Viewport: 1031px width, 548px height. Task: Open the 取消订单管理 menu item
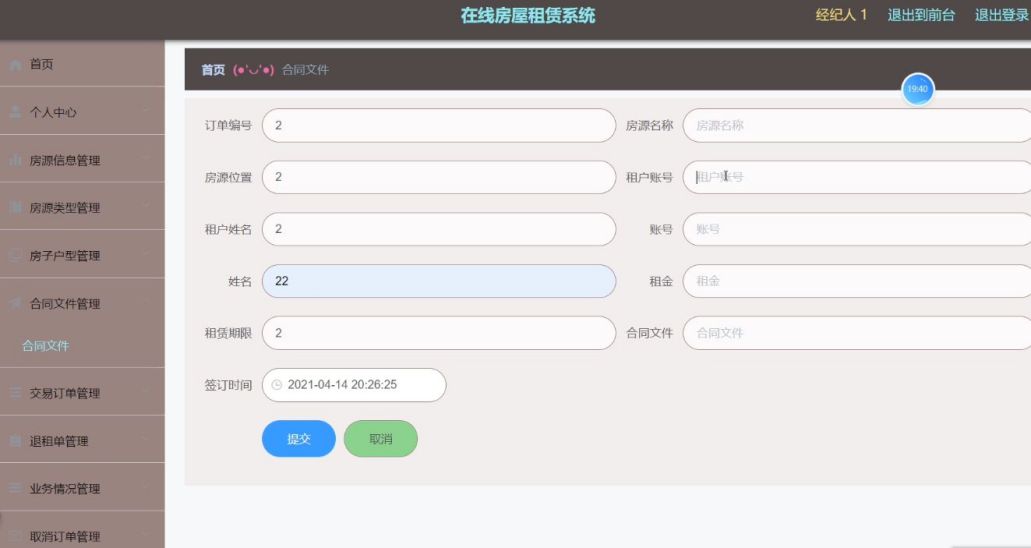point(82,536)
